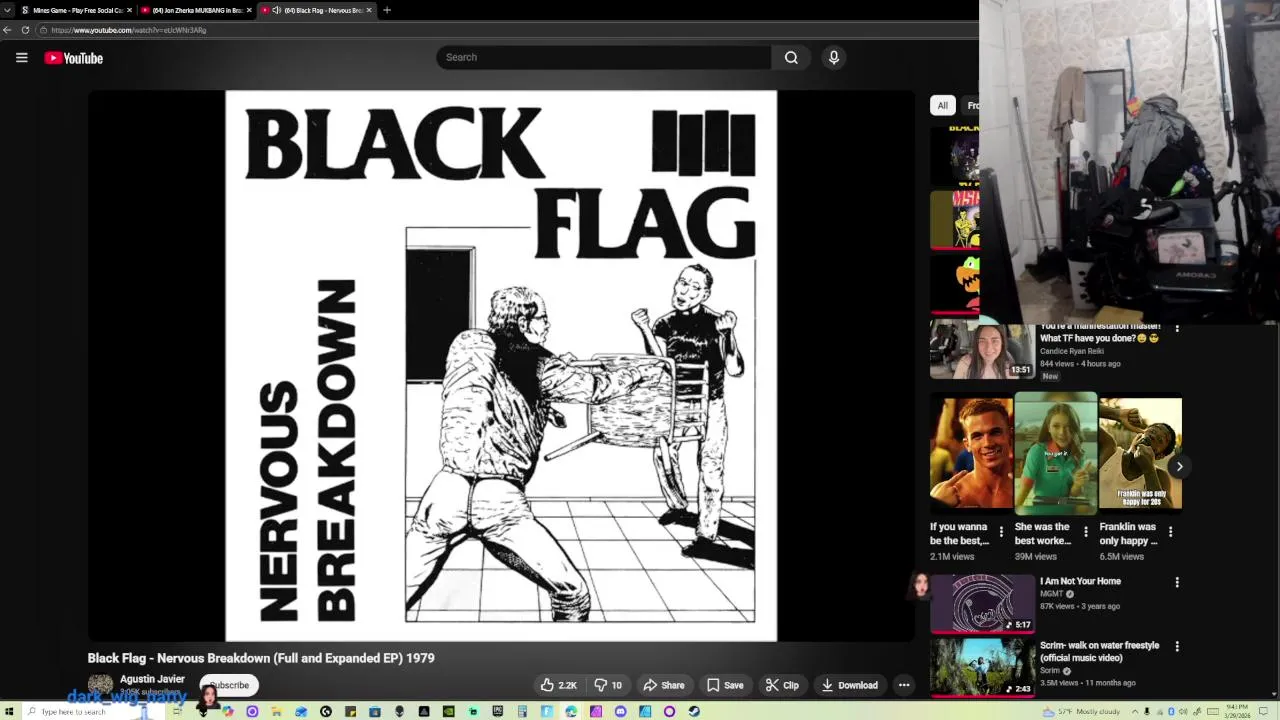The width and height of the screenshot is (1280, 720).
Task: Go to the YouTube home logo
Action: pos(74,58)
